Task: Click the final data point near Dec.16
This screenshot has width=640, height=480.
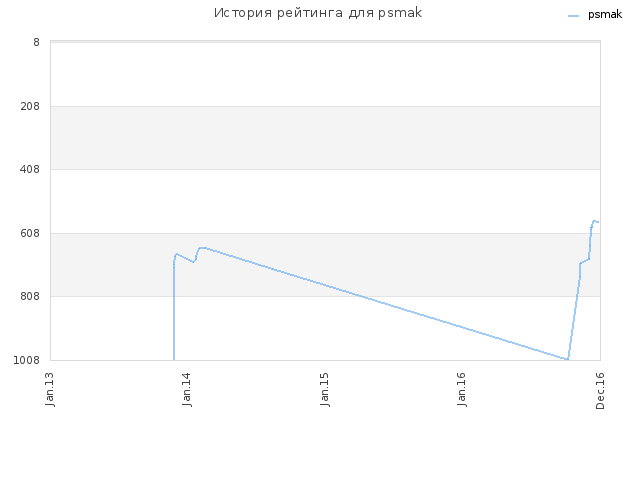Action: point(598,222)
